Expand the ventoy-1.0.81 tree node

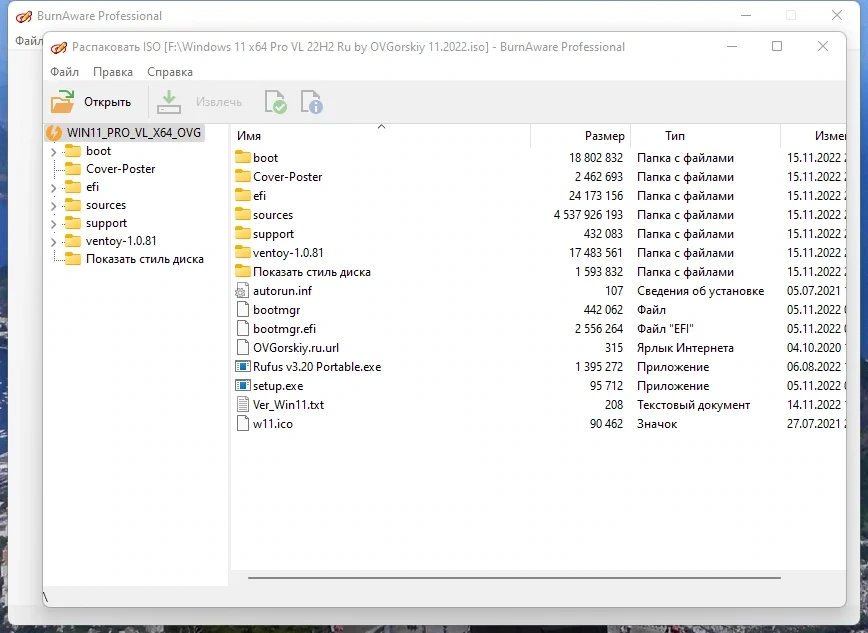click(x=54, y=242)
